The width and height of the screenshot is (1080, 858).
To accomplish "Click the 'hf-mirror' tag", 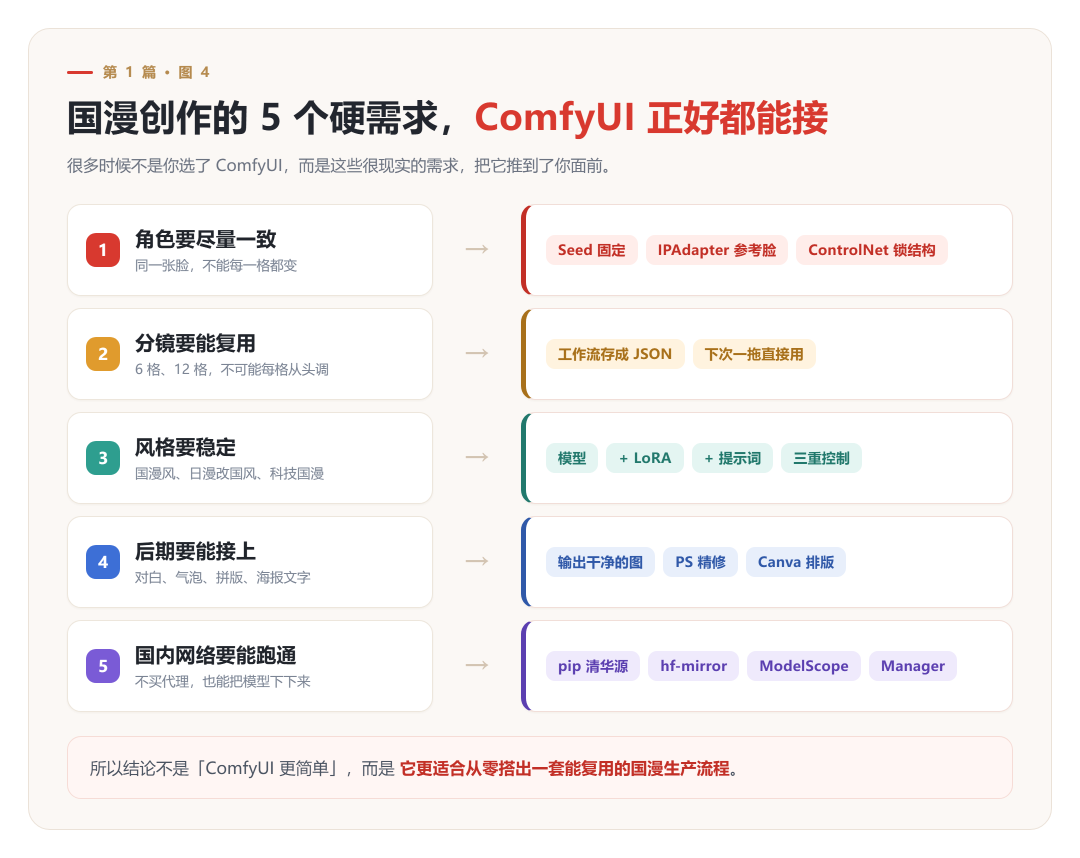I will pyautogui.click(x=693, y=666).
